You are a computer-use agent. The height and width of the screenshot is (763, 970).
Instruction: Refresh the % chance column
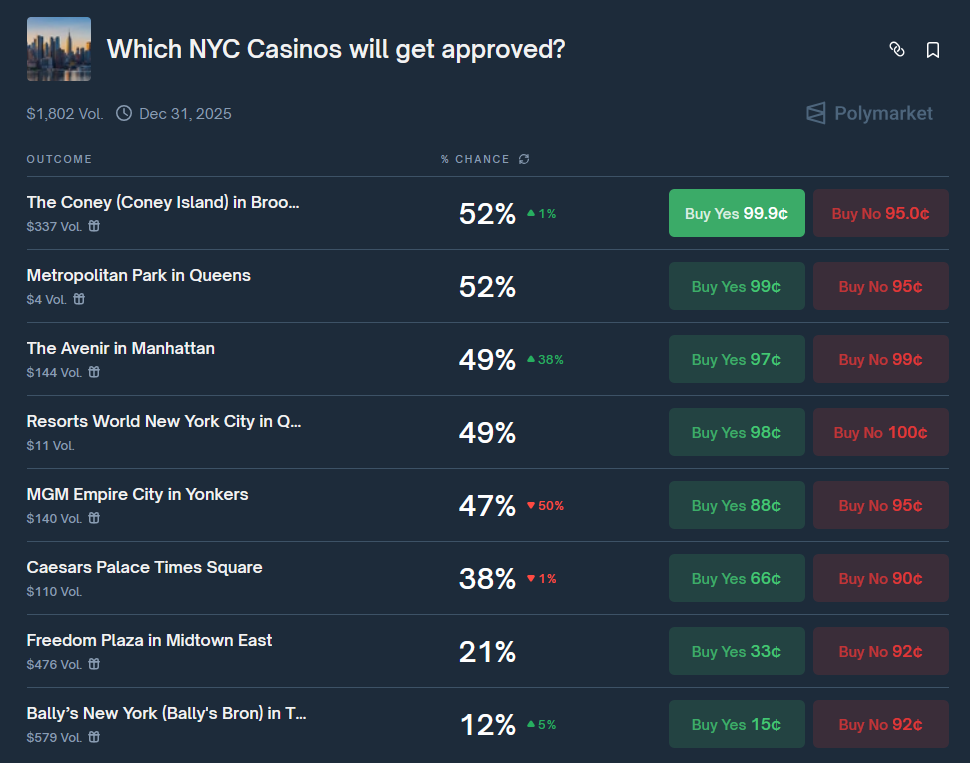tap(524, 159)
